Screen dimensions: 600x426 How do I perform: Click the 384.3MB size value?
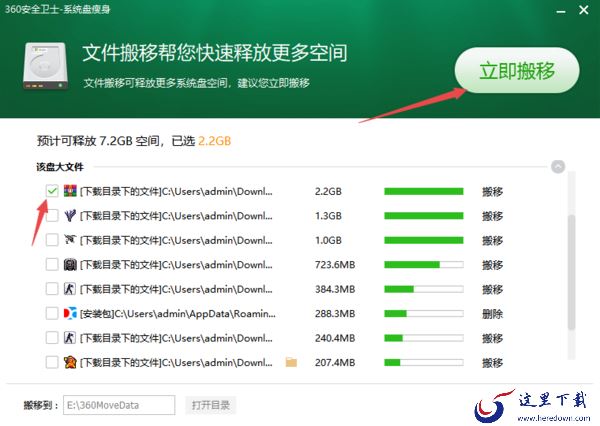pyautogui.click(x=335, y=289)
